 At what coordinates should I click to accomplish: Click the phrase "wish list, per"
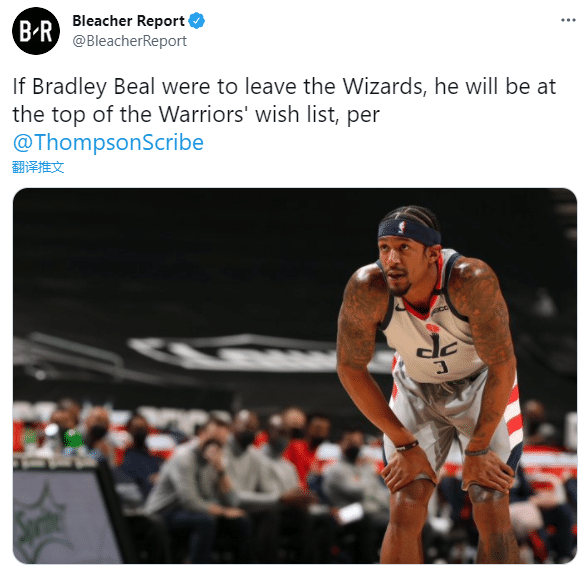(x=317, y=114)
